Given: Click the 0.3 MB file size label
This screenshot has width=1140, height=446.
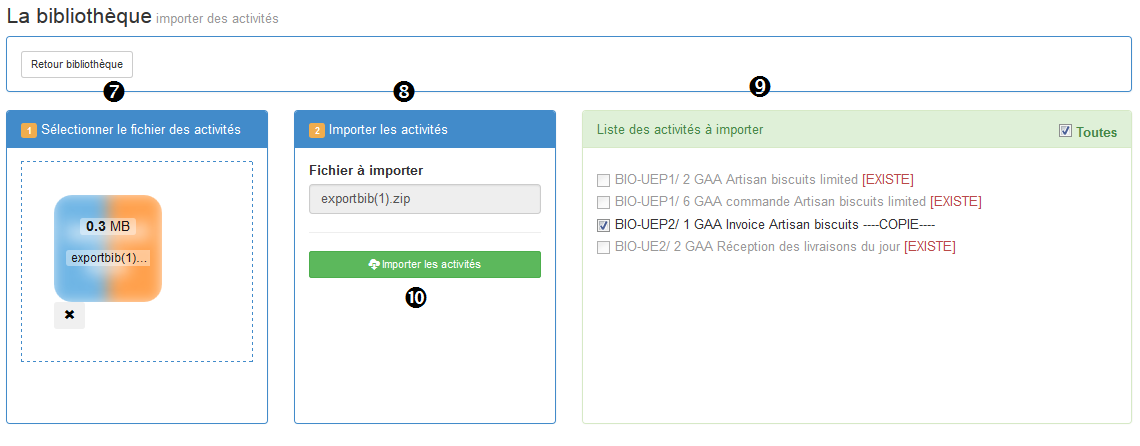Looking at the screenshot, I should (108, 226).
